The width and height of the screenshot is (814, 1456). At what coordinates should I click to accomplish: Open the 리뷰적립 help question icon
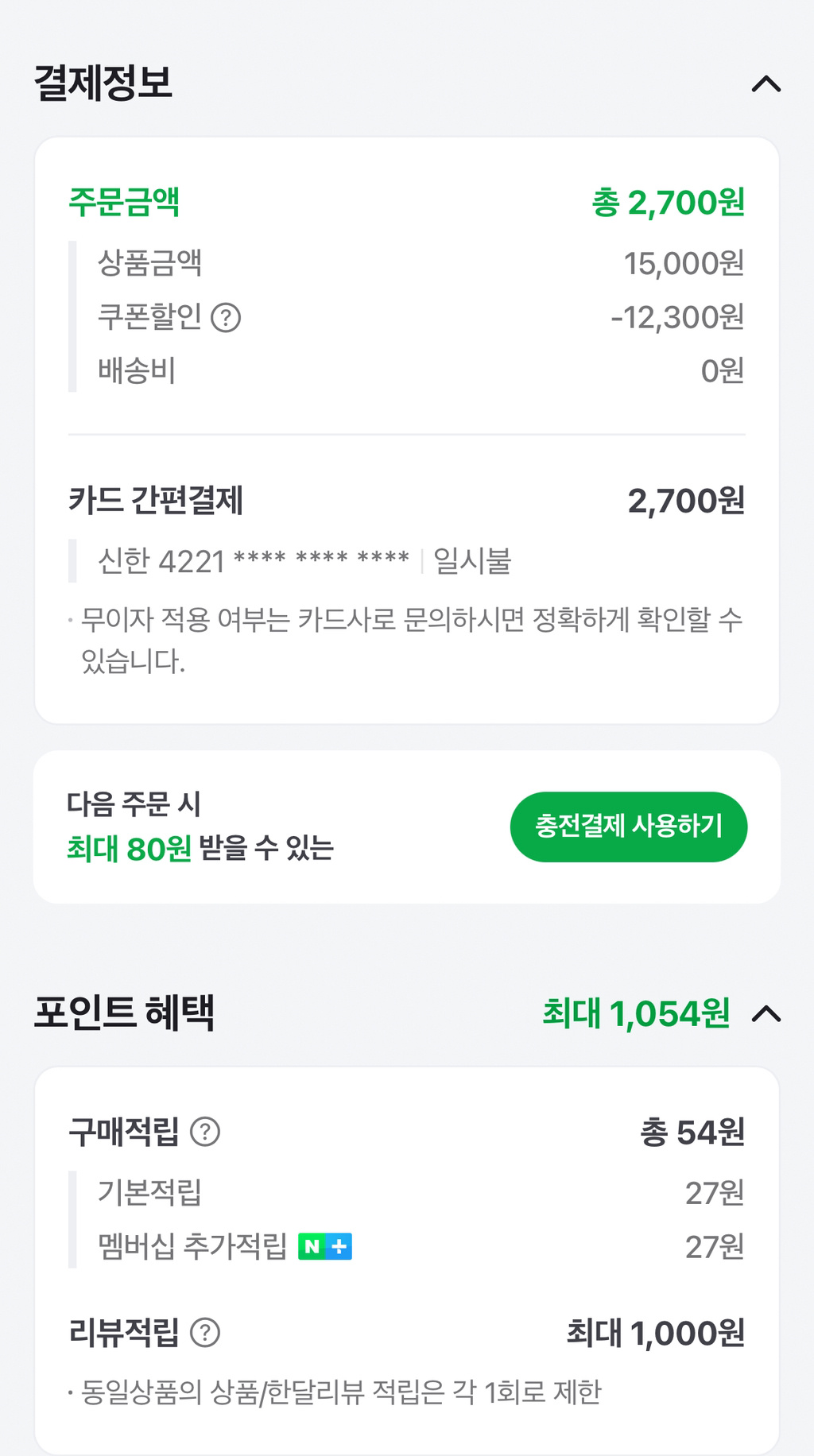click(x=205, y=1333)
